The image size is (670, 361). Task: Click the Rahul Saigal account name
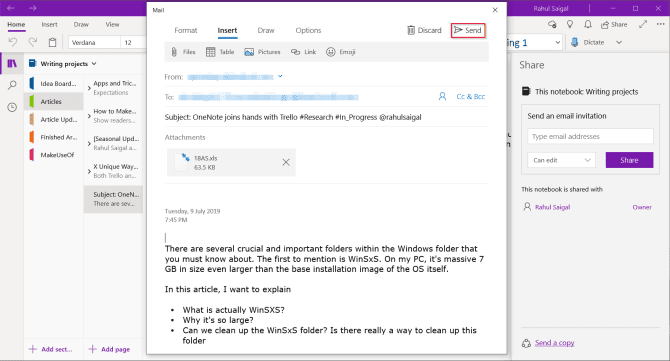point(551,9)
